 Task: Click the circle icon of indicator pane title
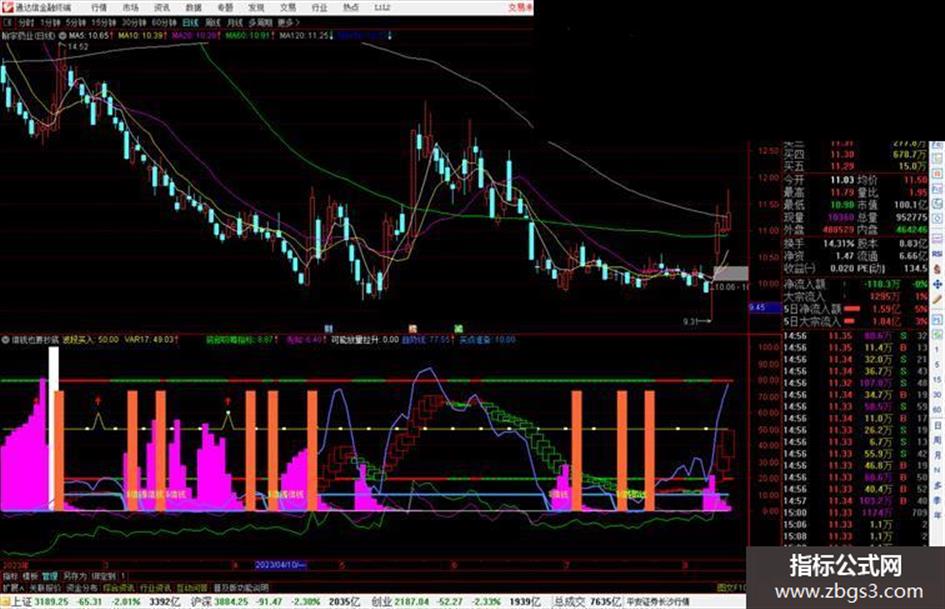coord(5,340)
